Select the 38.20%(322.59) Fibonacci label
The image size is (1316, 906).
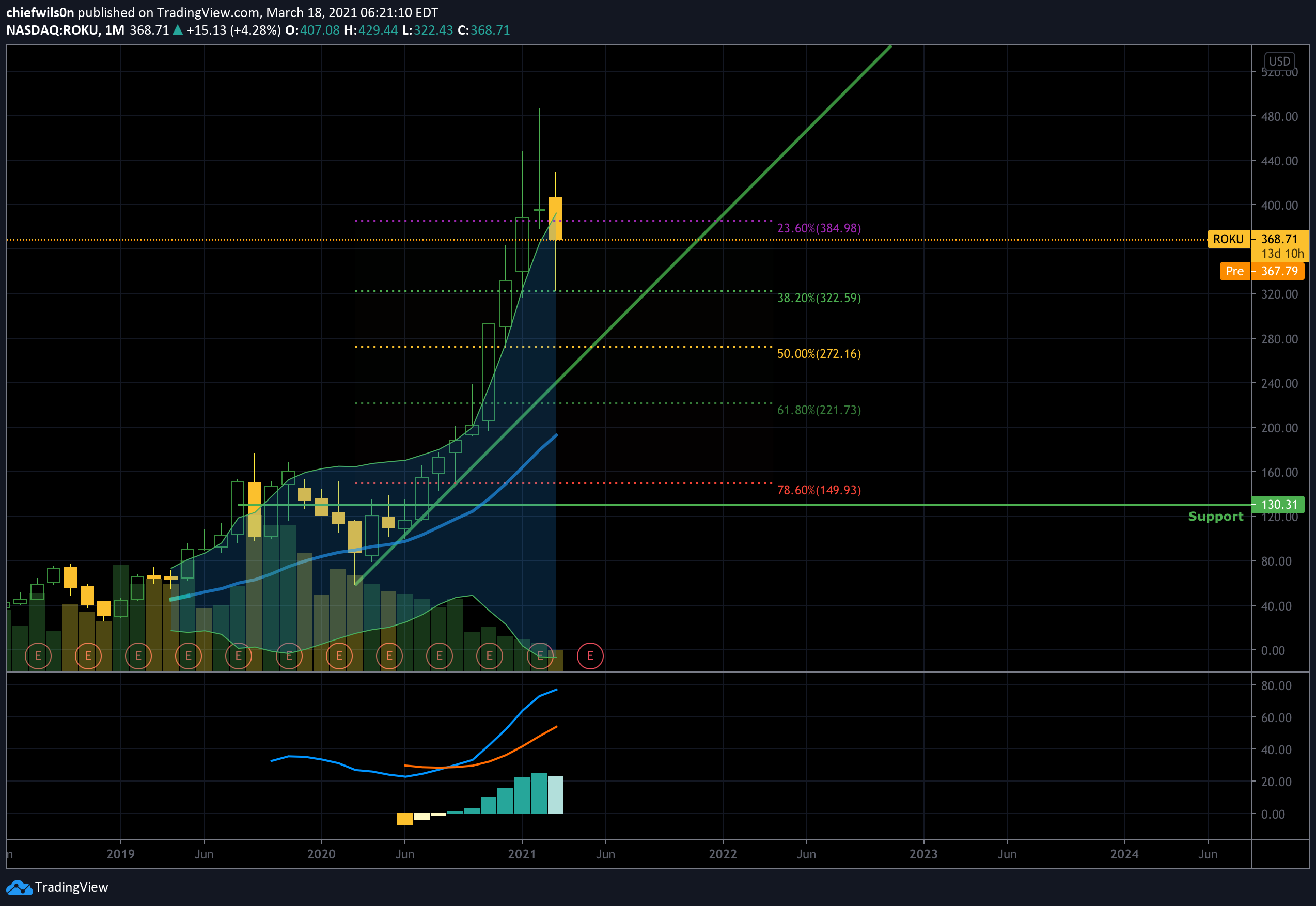coord(819,298)
